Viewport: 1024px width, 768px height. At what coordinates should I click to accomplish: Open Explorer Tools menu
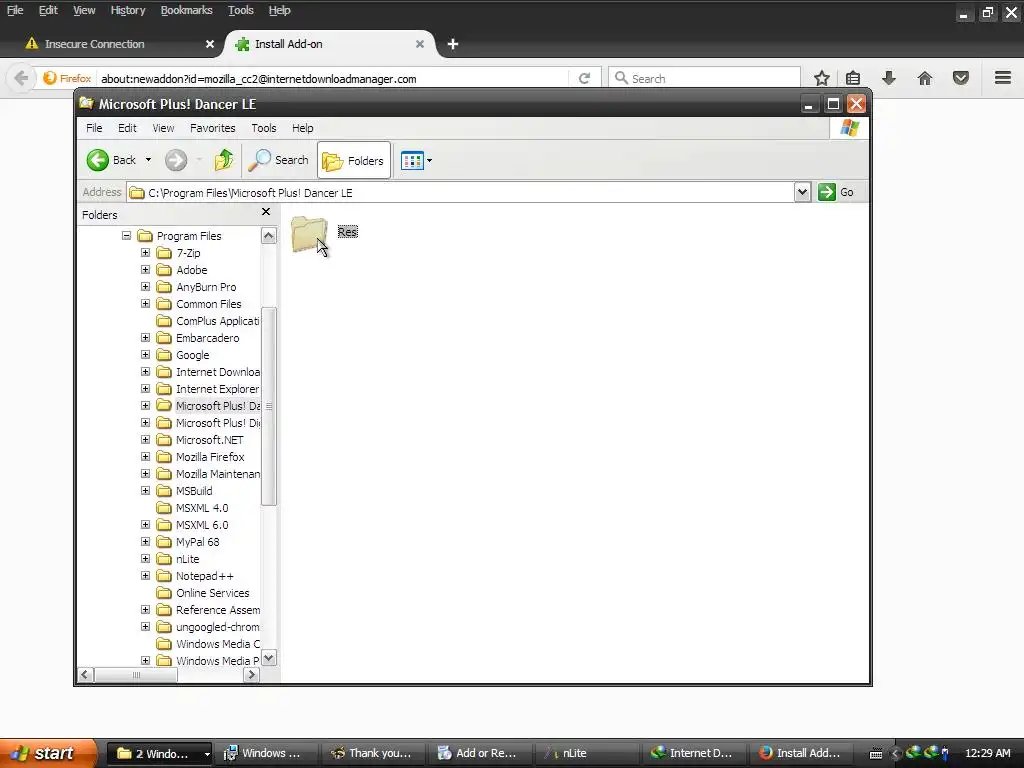[x=264, y=128]
